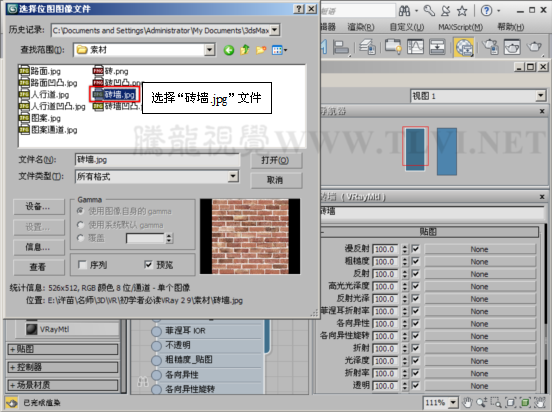Select the 砖墙.jpg file
The width and height of the screenshot is (552, 412).
coord(114,94)
